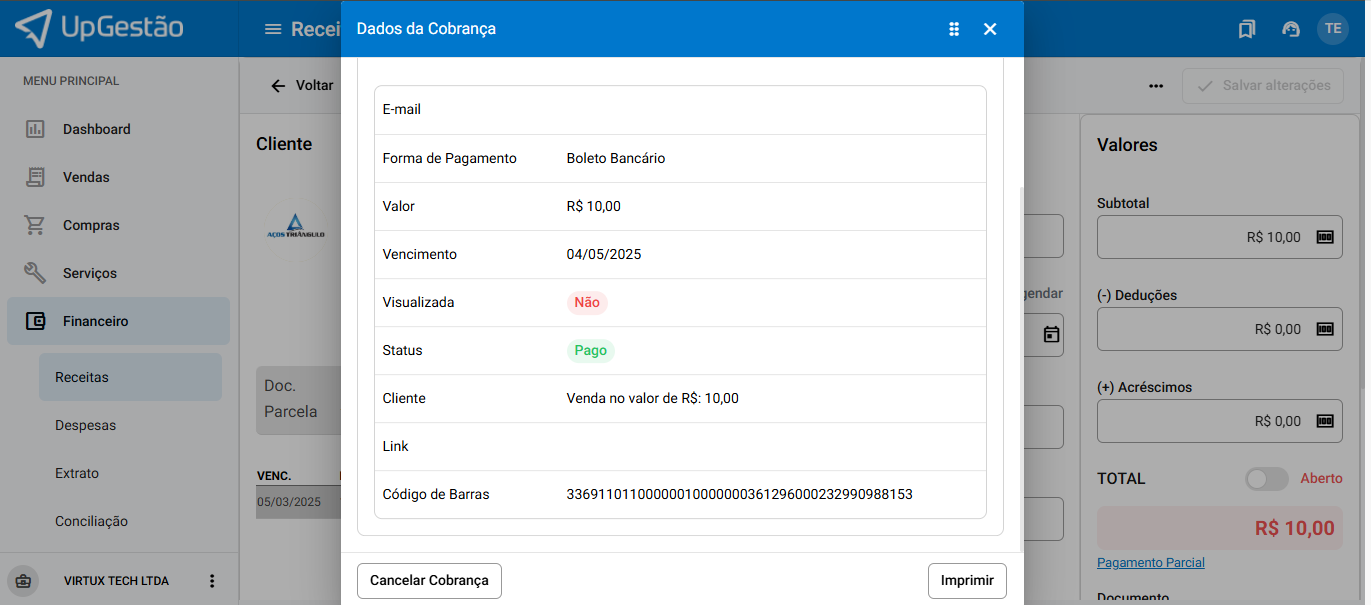Open the three-dot more options menu

[x=1156, y=86]
